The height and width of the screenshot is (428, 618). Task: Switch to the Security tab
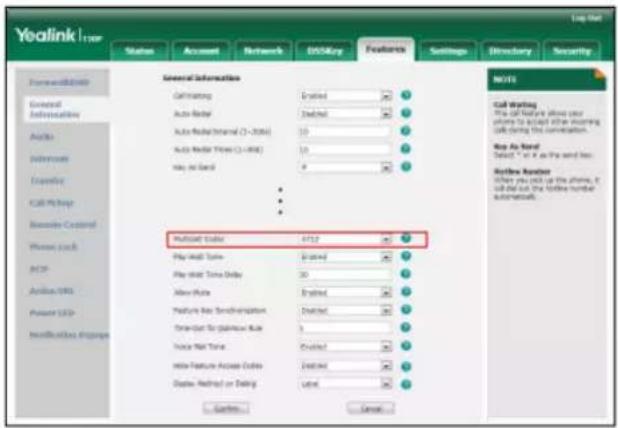tap(572, 51)
